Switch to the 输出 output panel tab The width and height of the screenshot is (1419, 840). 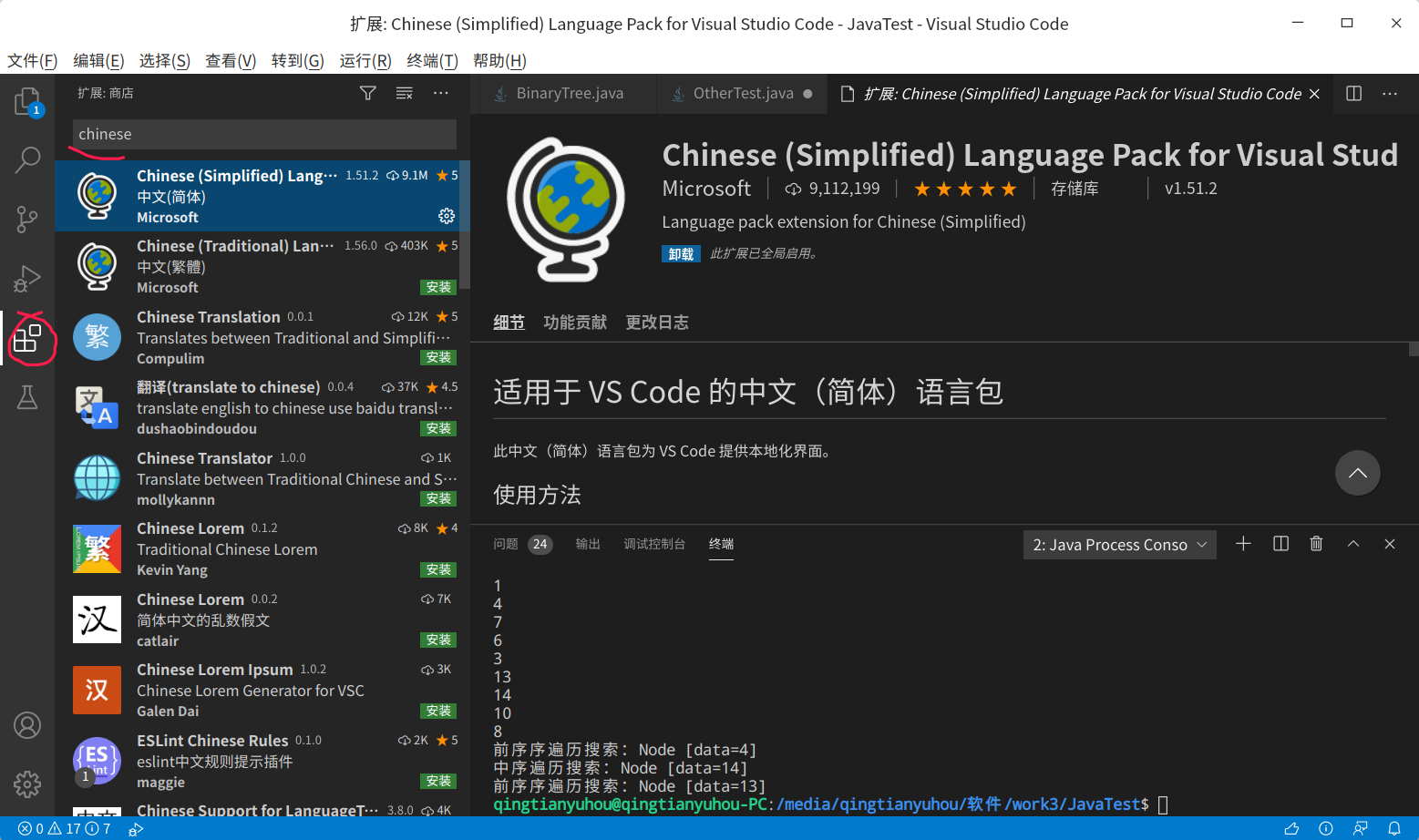(x=588, y=544)
